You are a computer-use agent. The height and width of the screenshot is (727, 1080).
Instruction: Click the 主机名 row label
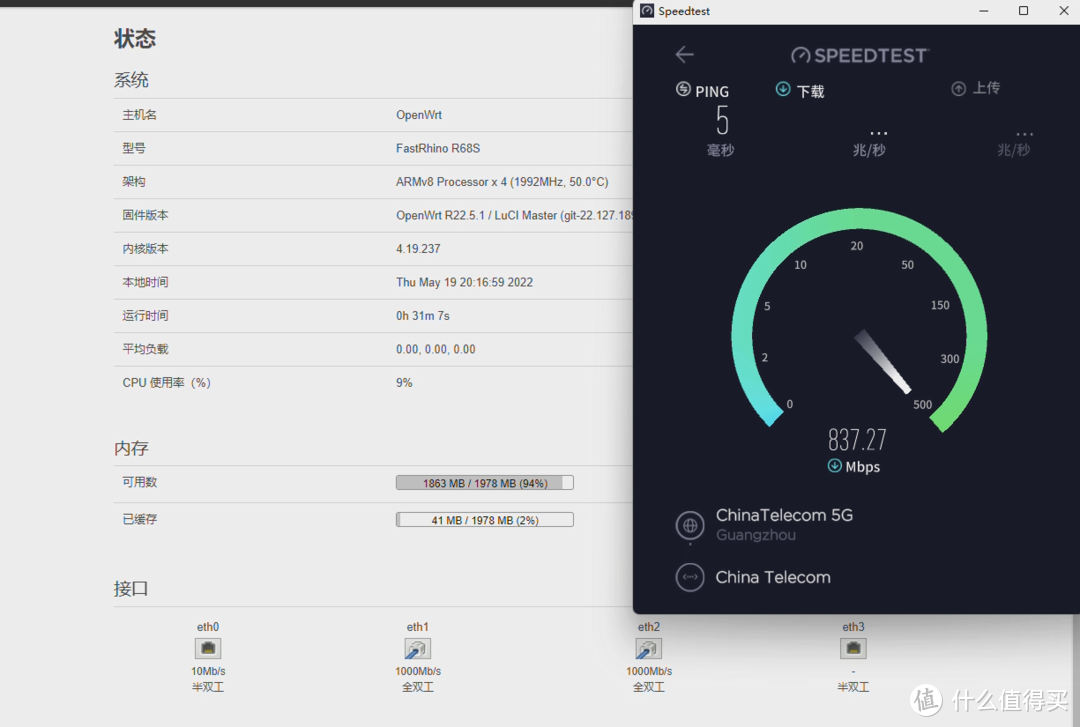click(140, 115)
